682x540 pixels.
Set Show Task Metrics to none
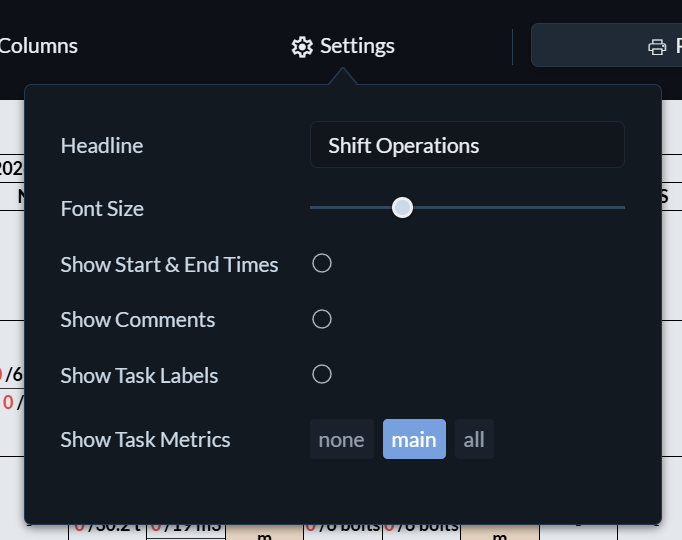342,439
